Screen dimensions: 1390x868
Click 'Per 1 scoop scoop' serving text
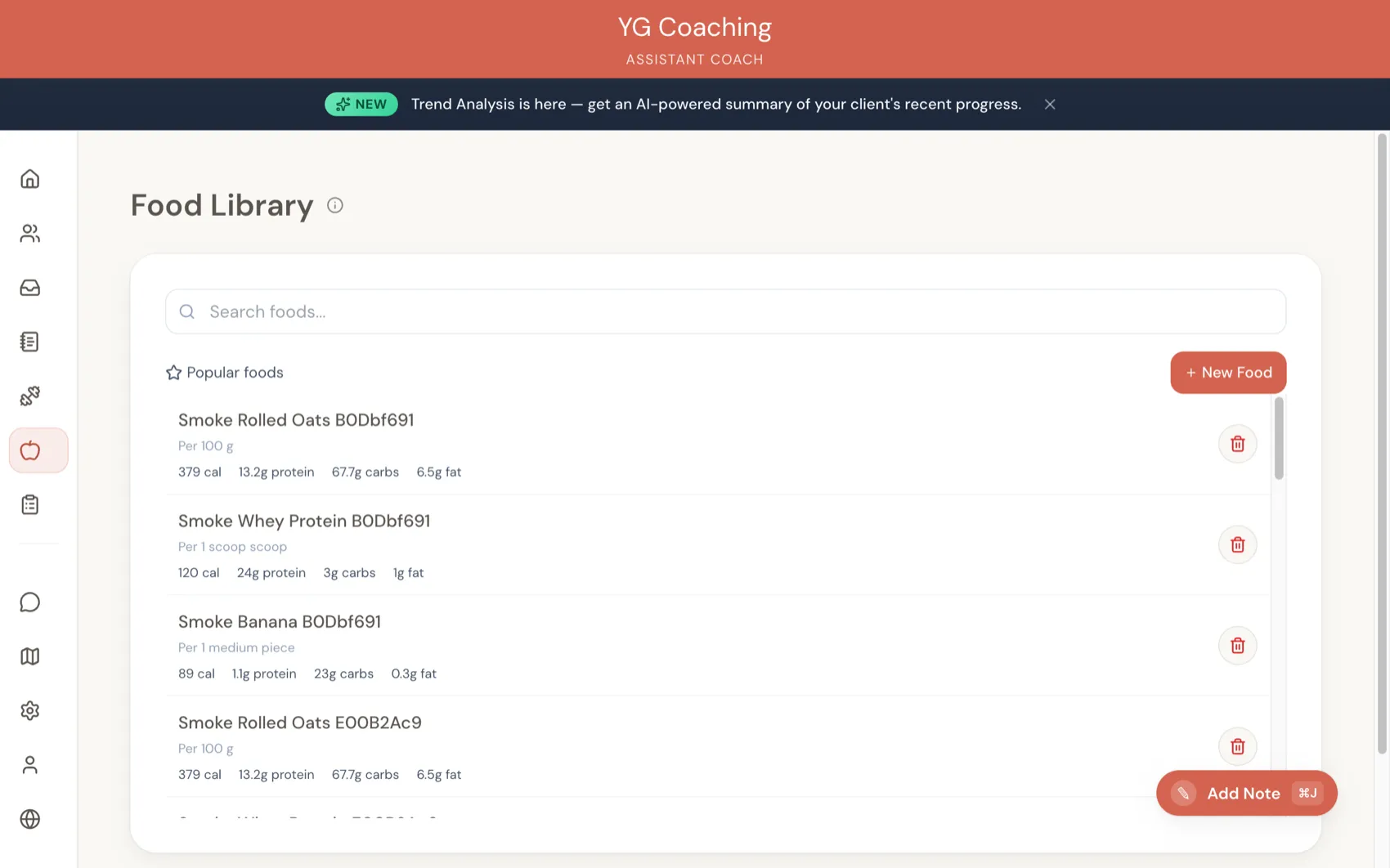[x=232, y=547]
